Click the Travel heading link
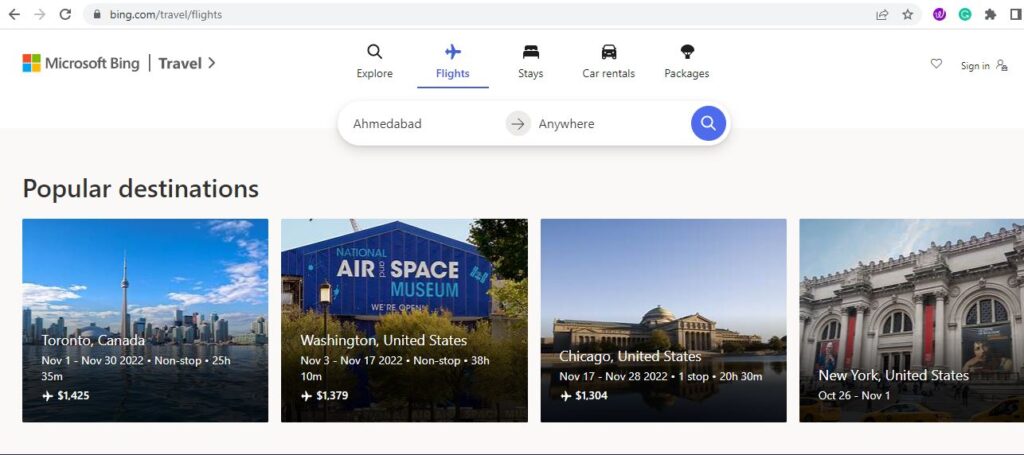1024x455 pixels. pyautogui.click(x=180, y=63)
